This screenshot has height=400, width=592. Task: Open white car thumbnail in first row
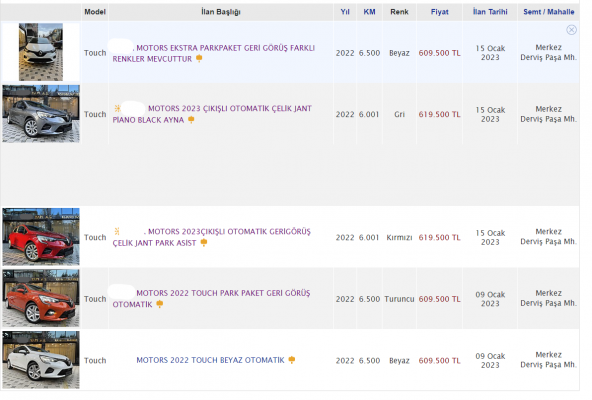pos(41,52)
